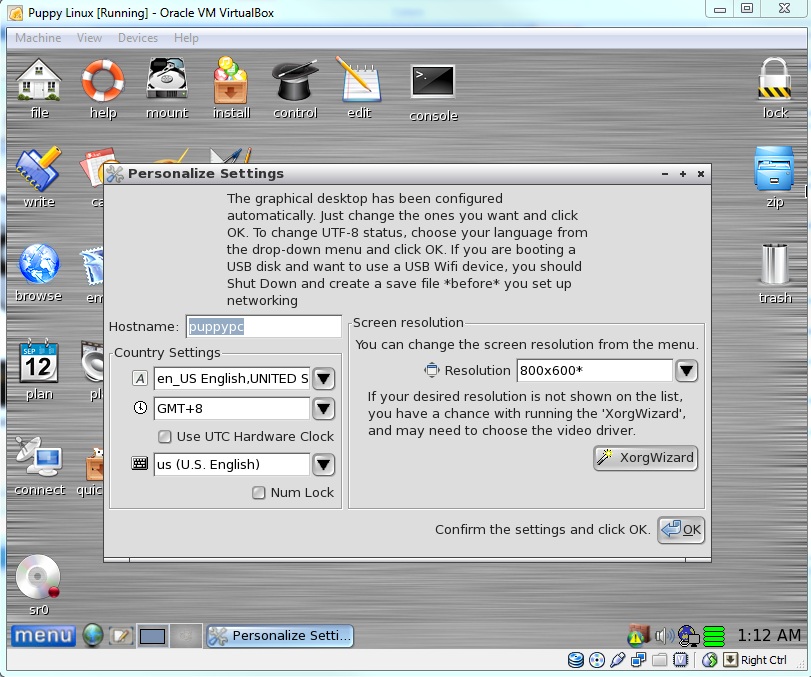Launch the edit notepad desktop icon

point(359,79)
